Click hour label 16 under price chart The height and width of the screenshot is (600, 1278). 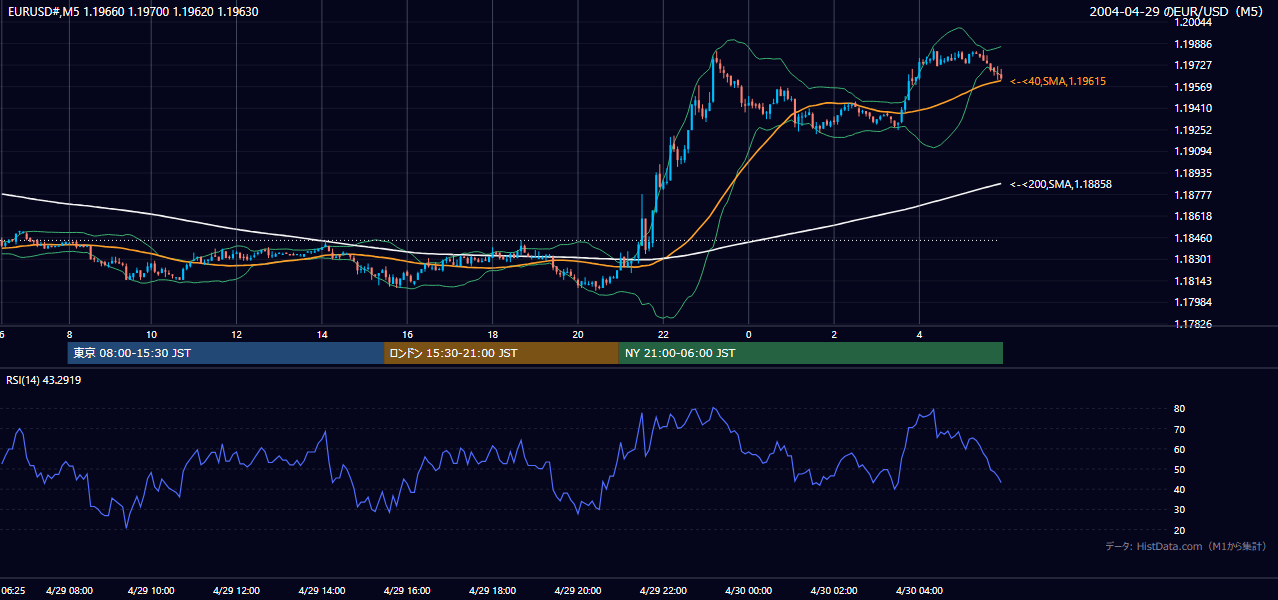tap(407, 334)
